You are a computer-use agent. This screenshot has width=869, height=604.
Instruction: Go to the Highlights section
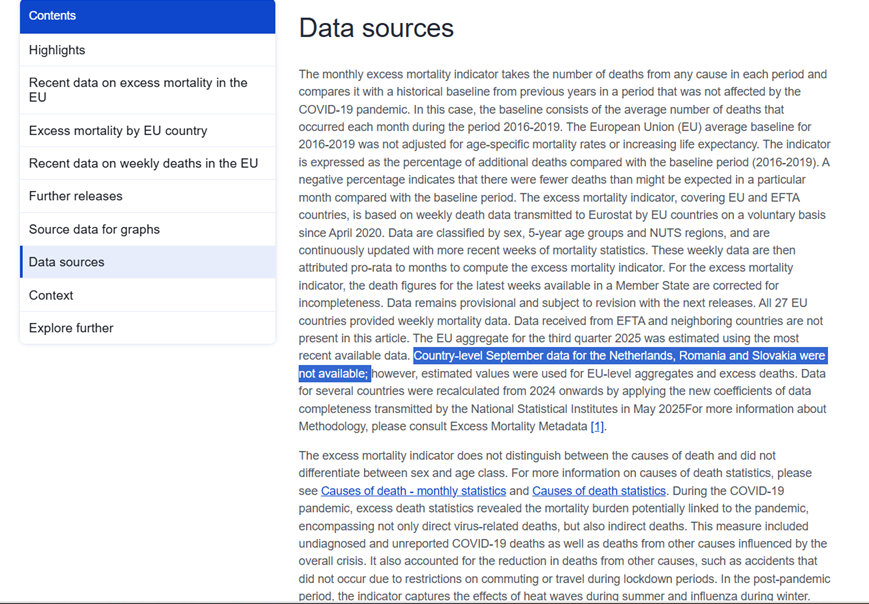point(57,50)
